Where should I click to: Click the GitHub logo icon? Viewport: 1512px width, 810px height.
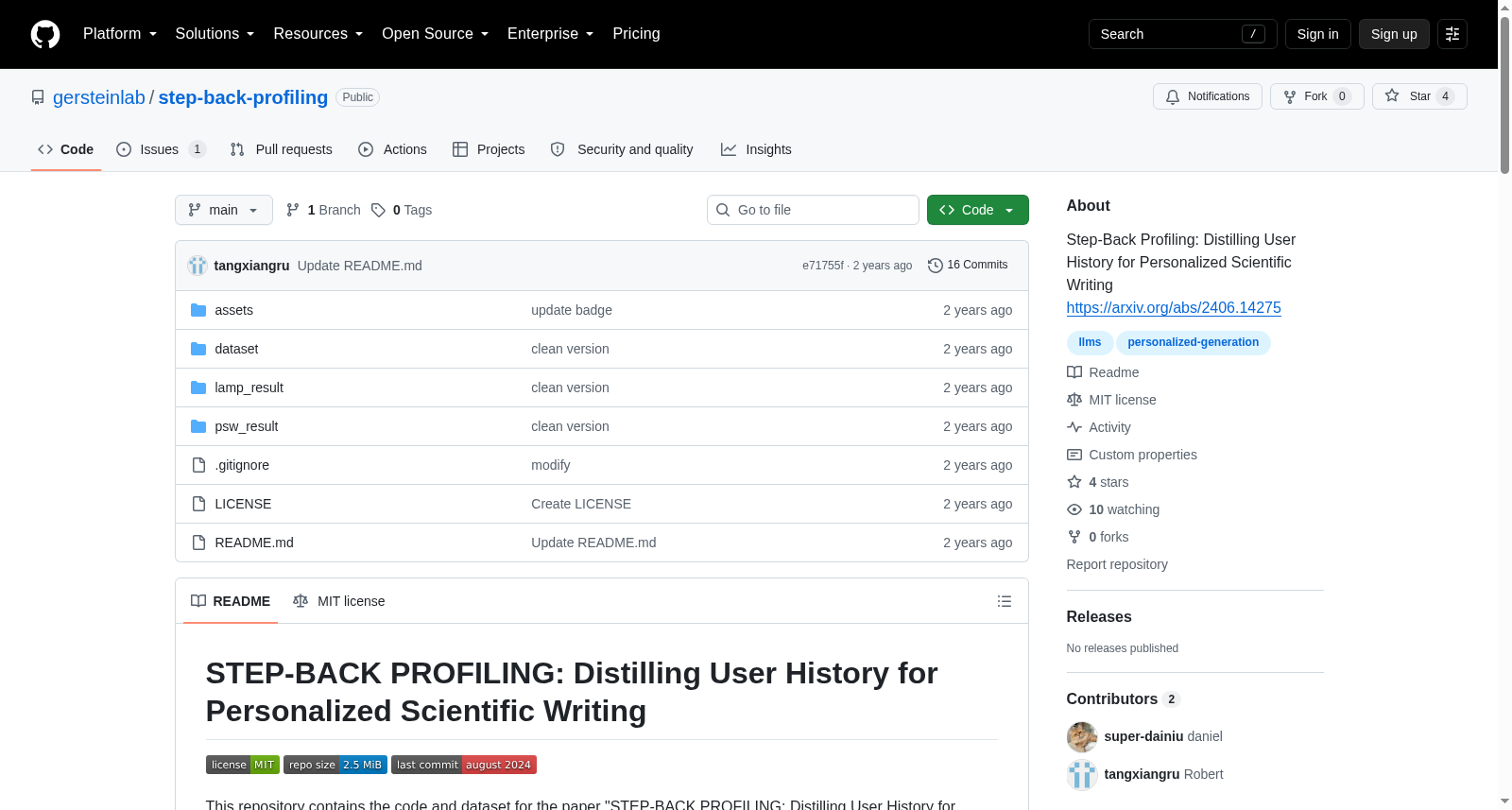pos(45,34)
